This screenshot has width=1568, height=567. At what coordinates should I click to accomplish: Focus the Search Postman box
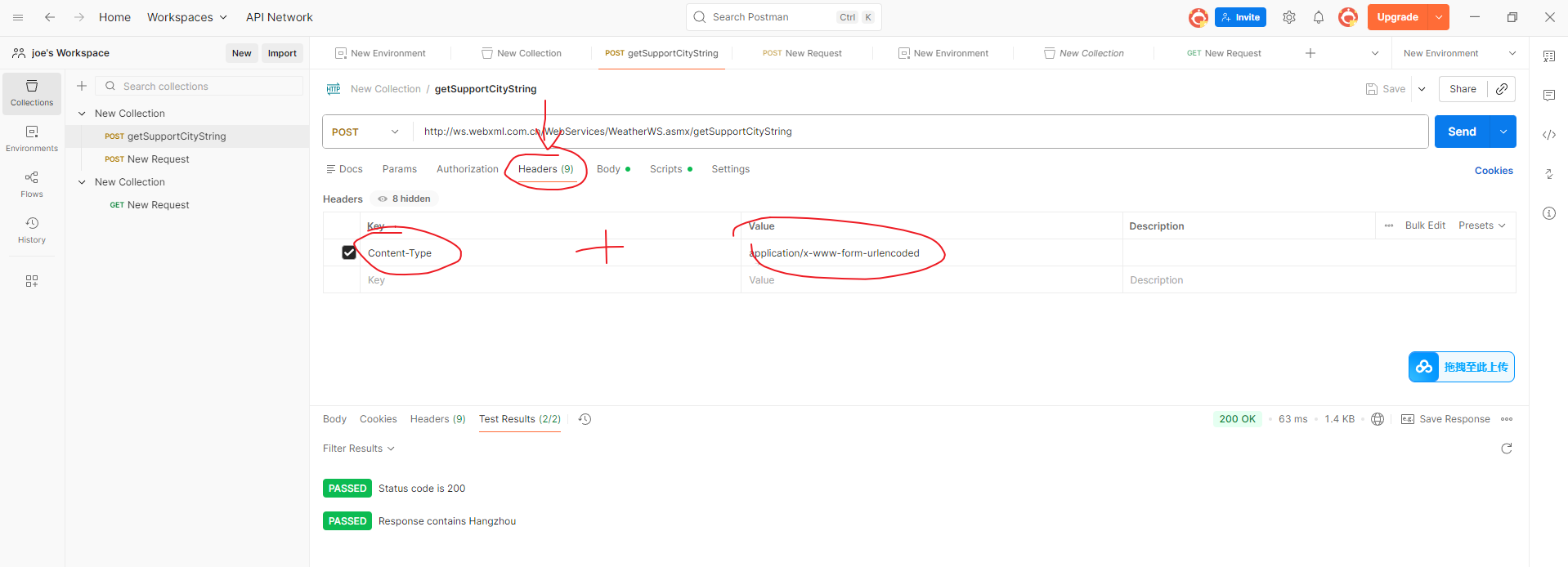783,17
